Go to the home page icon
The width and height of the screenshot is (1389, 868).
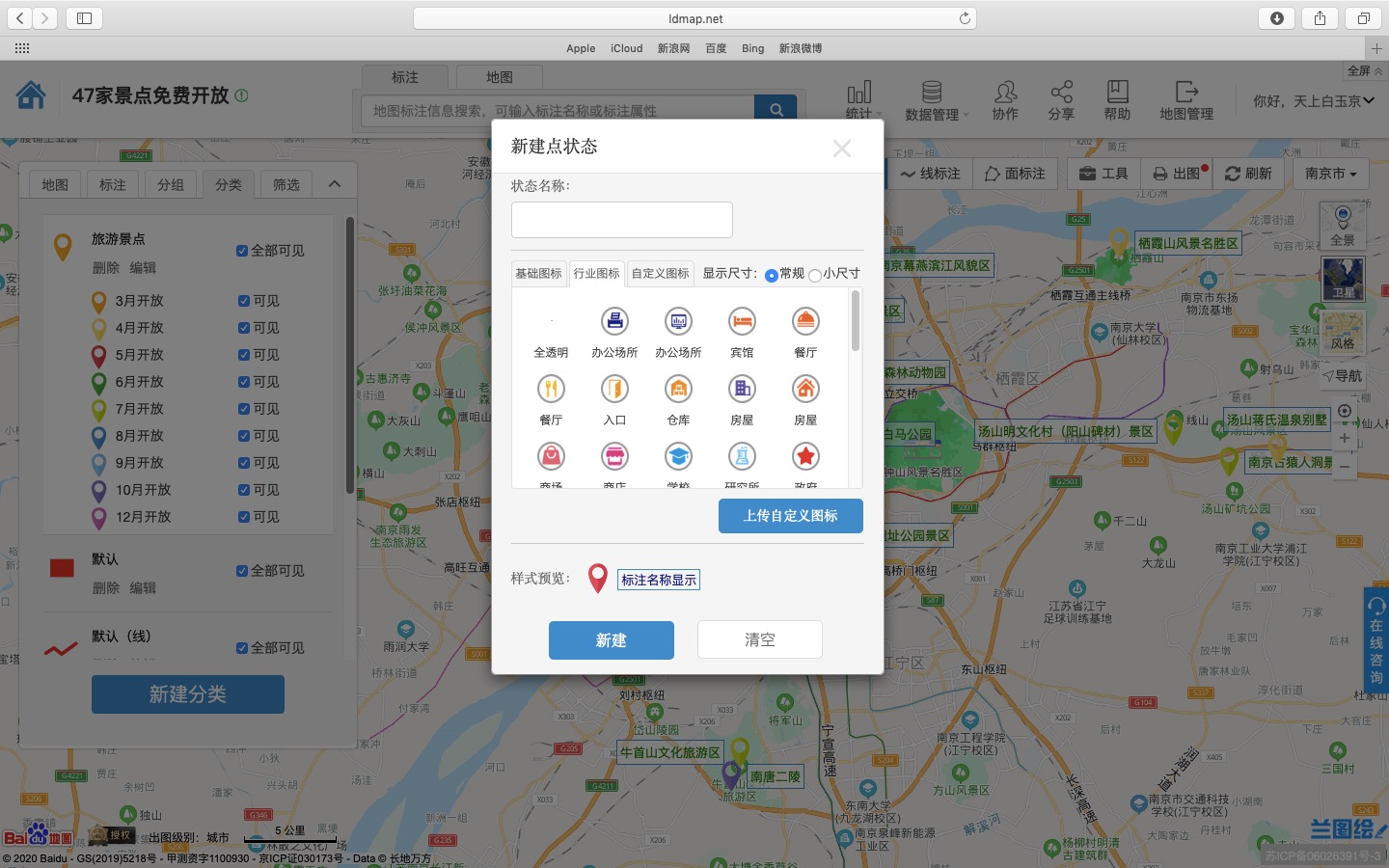click(x=31, y=95)
